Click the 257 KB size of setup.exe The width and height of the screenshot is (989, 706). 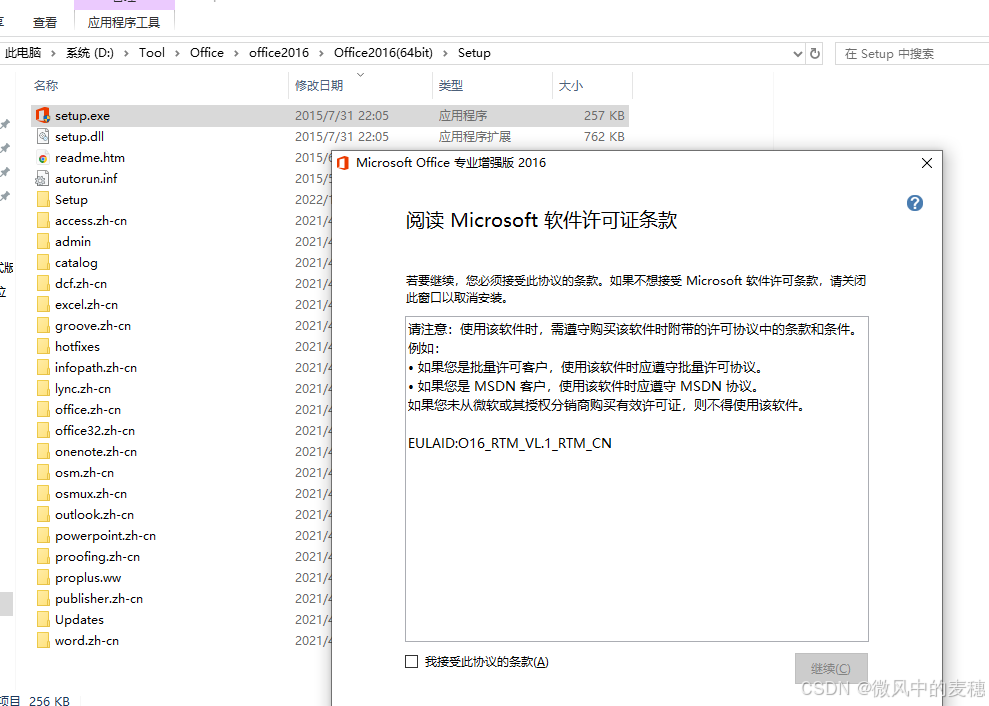604,115
